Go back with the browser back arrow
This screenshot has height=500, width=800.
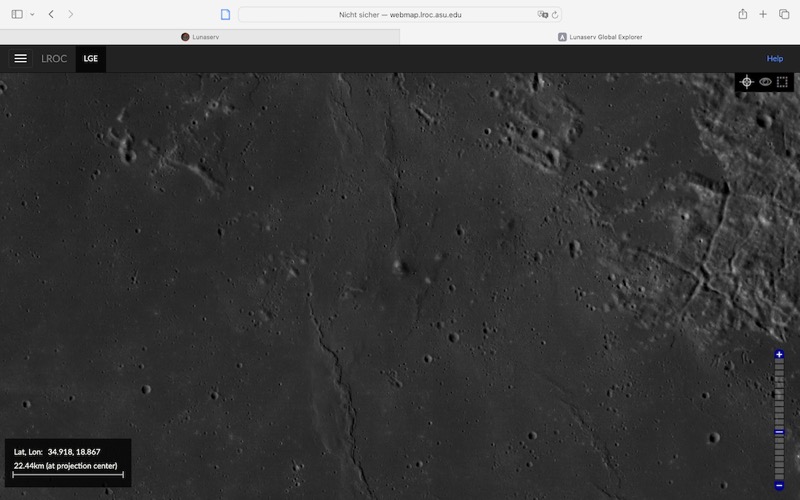pyautogui.click(x=51, y=14)
